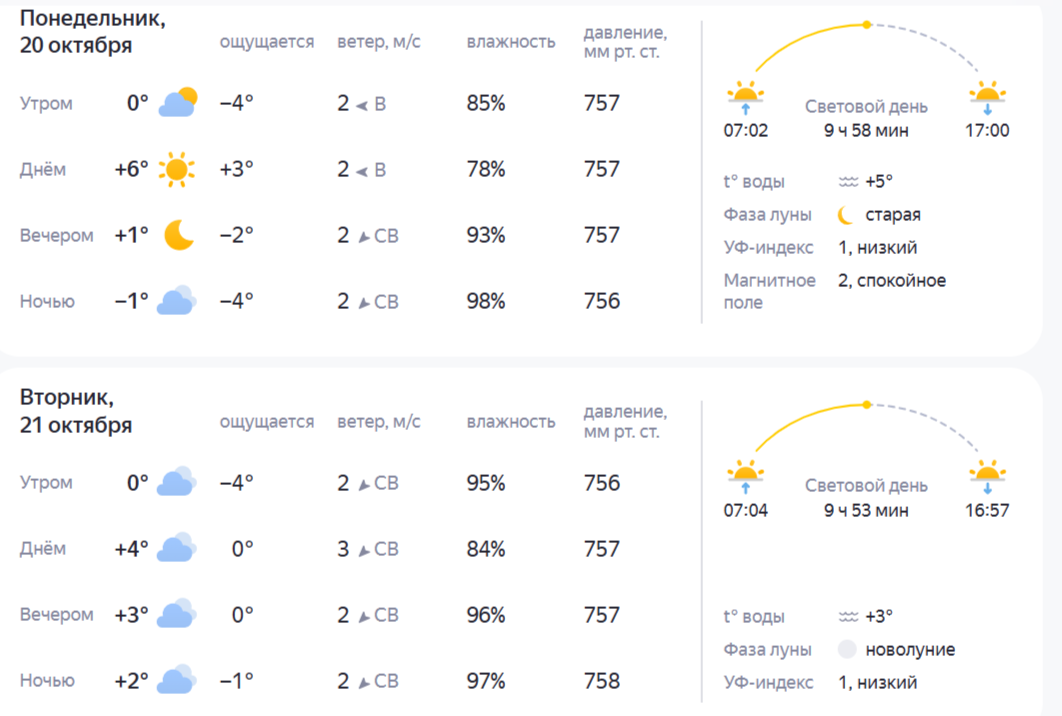Click the sunny icon for Monday daytime
The image size is (1062, 716).
177,169
